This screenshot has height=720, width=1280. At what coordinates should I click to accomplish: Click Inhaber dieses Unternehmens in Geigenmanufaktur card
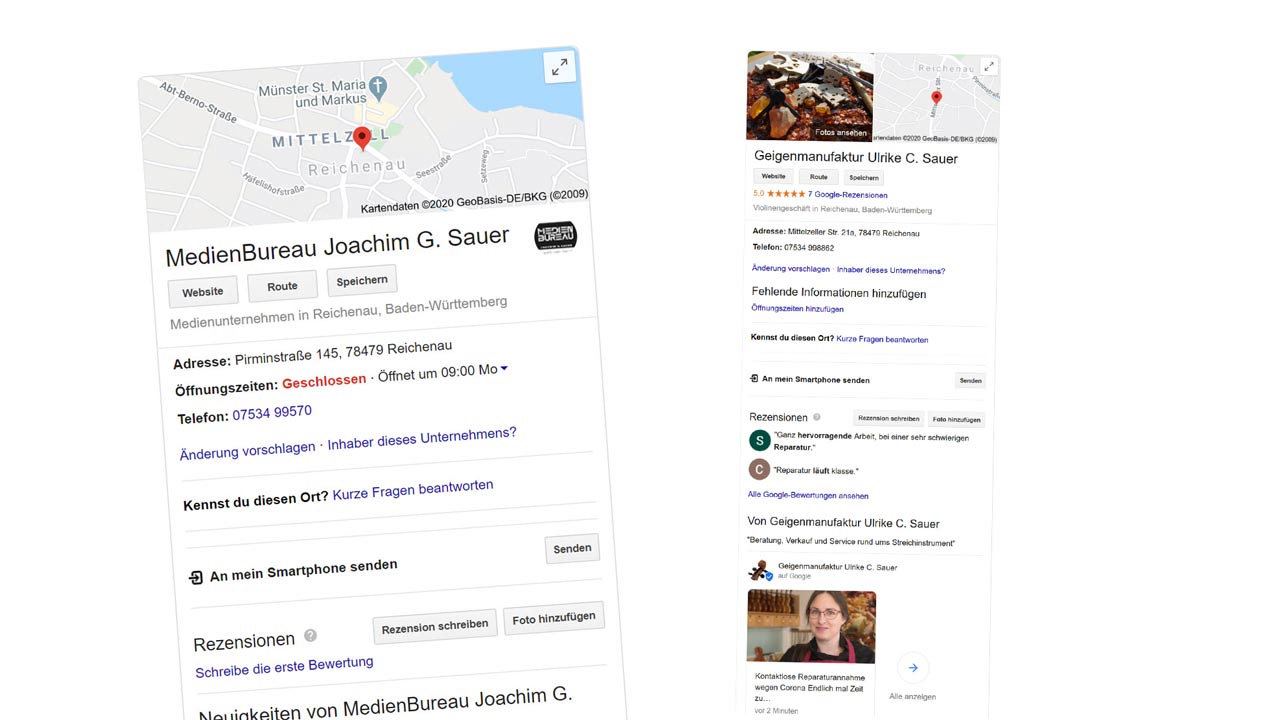(x=891, y=270)
